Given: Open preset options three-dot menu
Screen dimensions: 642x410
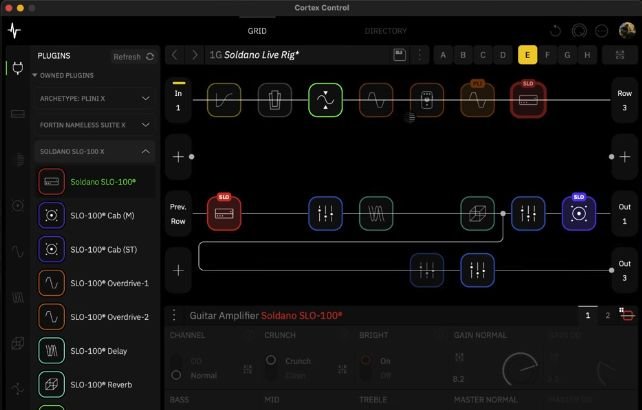Looking at the screenshot, I should [x=420, y=55].
